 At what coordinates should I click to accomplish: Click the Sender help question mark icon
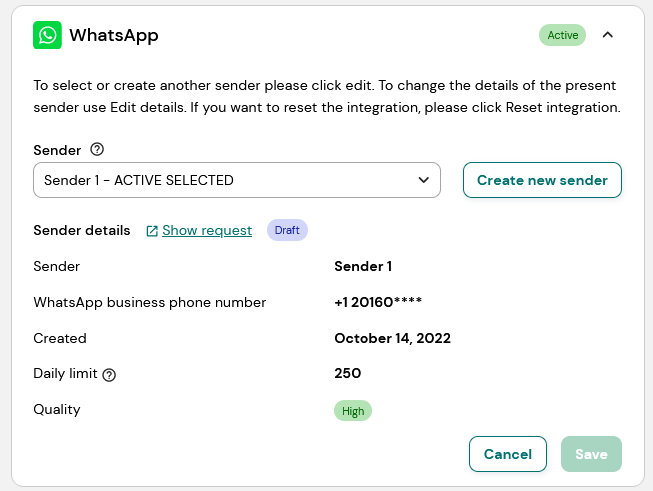click(x=97, y=149)
